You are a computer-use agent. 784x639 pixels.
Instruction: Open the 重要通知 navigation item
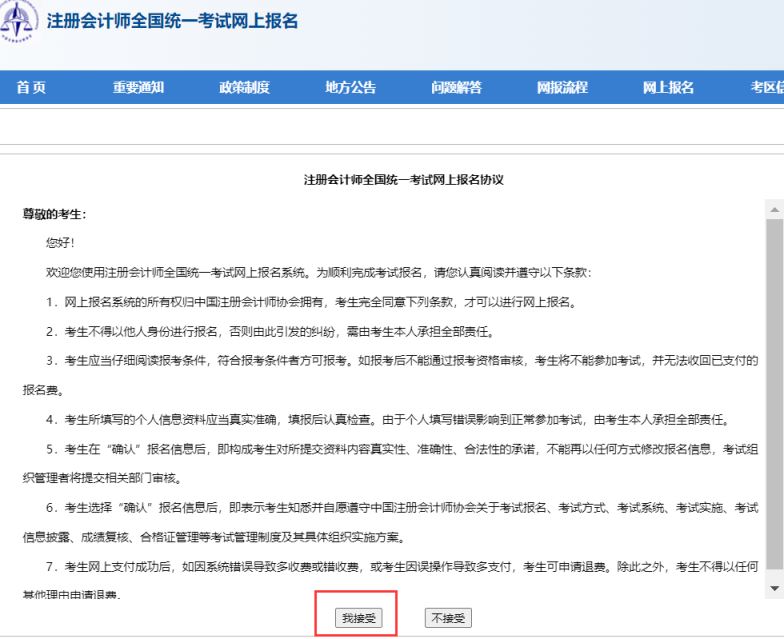(138, 88)
